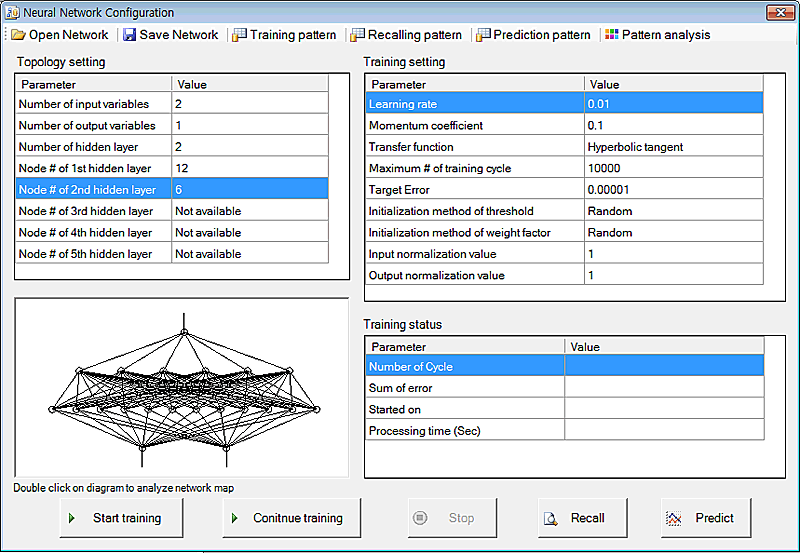Select Node # of 1st hidden layer value
The height and width of the screenshot is (553, 800).
pyautogui.click(x=249, y=168)
